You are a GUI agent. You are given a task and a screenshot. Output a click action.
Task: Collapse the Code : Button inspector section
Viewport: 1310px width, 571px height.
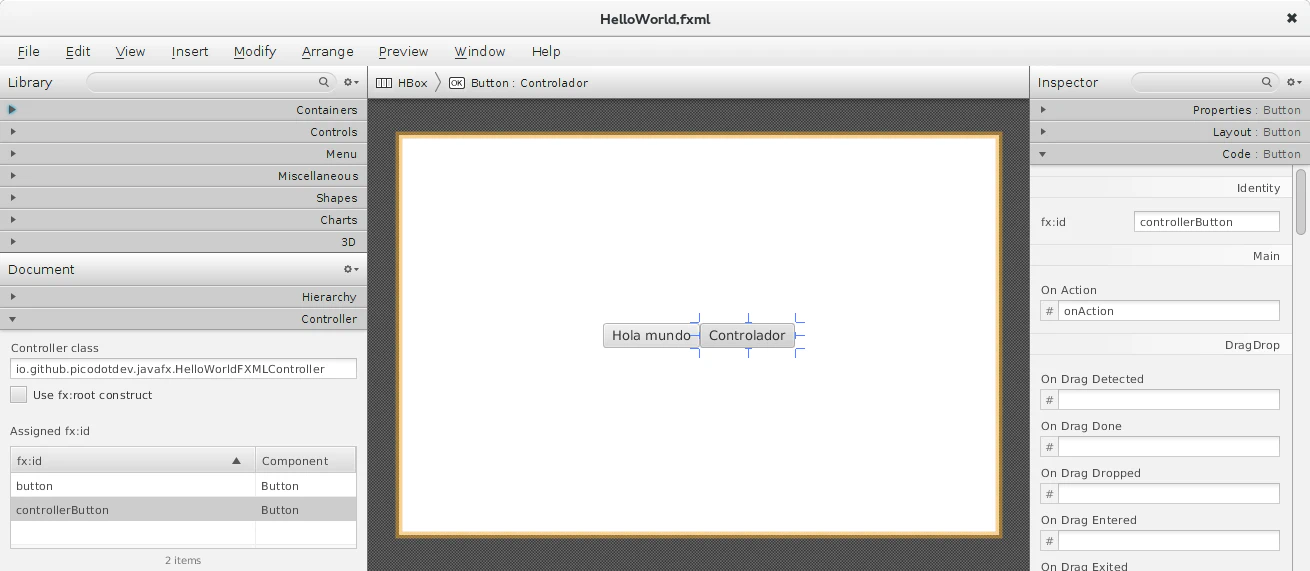coord(1043,154)
